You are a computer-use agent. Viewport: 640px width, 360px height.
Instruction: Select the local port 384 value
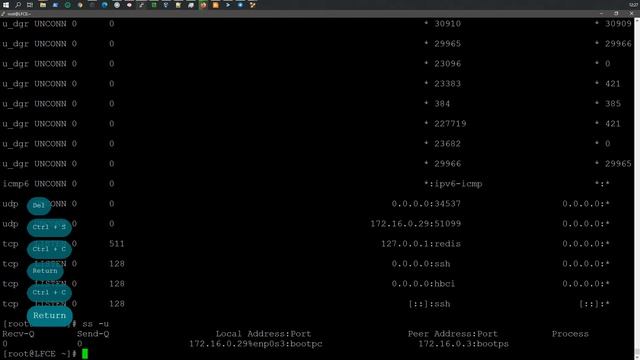(442, 104)
